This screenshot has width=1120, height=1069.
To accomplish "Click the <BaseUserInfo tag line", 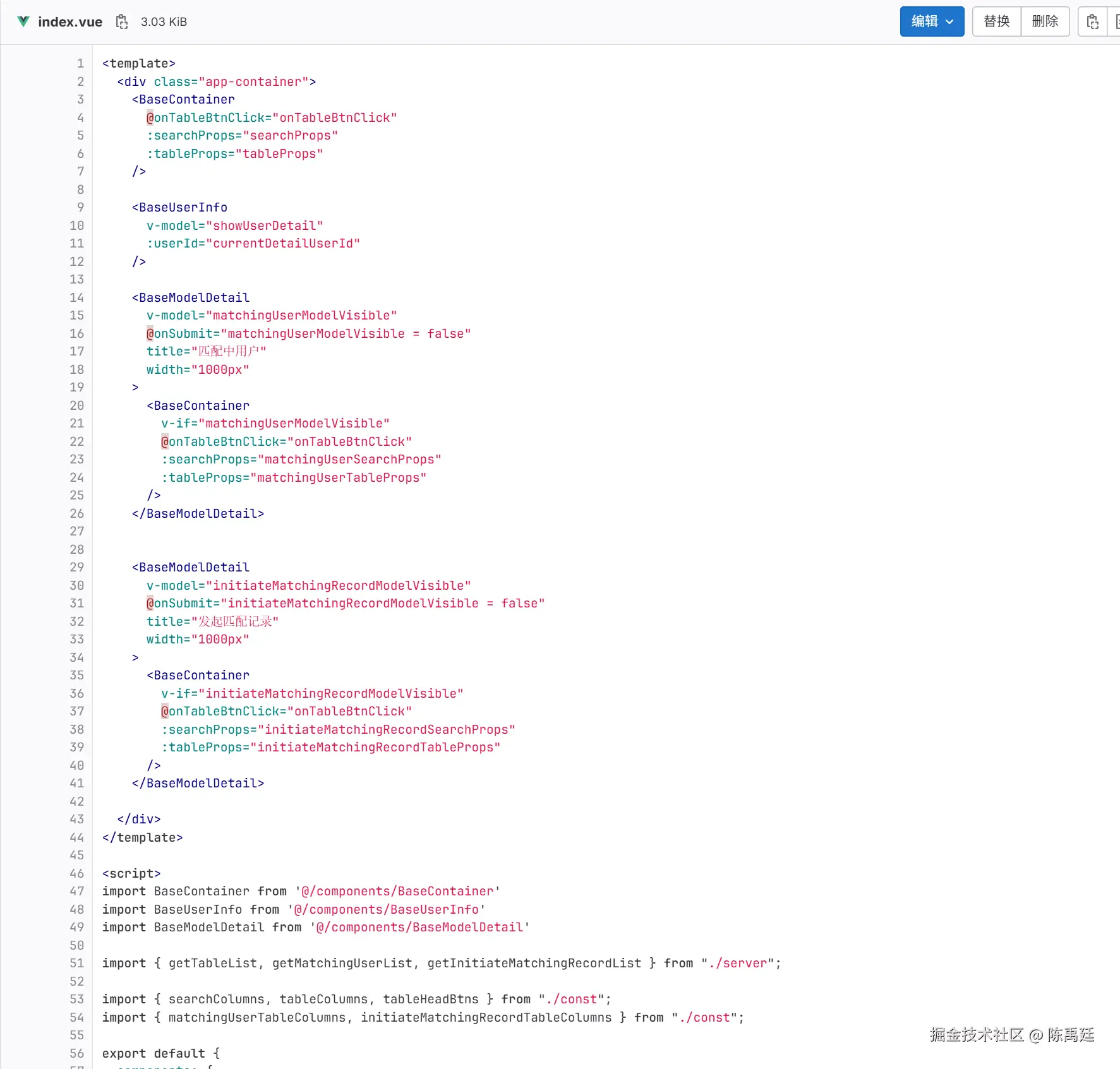I will (x=179, y=208).
